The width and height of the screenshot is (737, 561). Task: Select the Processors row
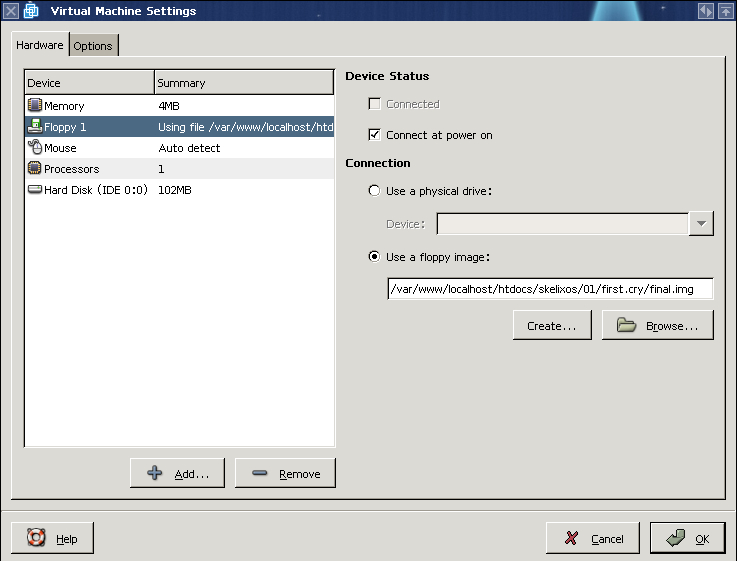[180, 169]
